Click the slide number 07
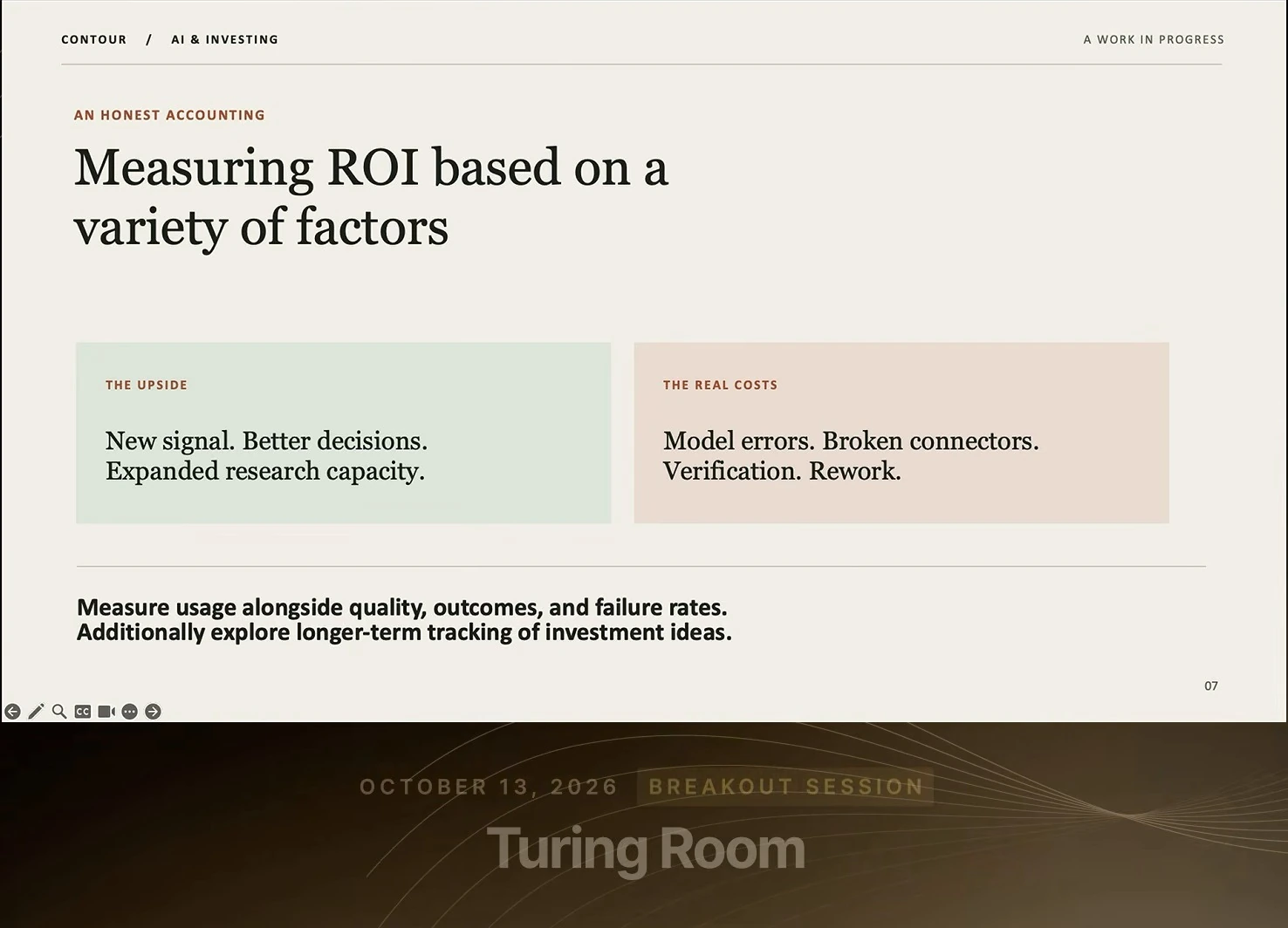The height and width of the screenshot is (928, 1288). (x=1211, y=686)
